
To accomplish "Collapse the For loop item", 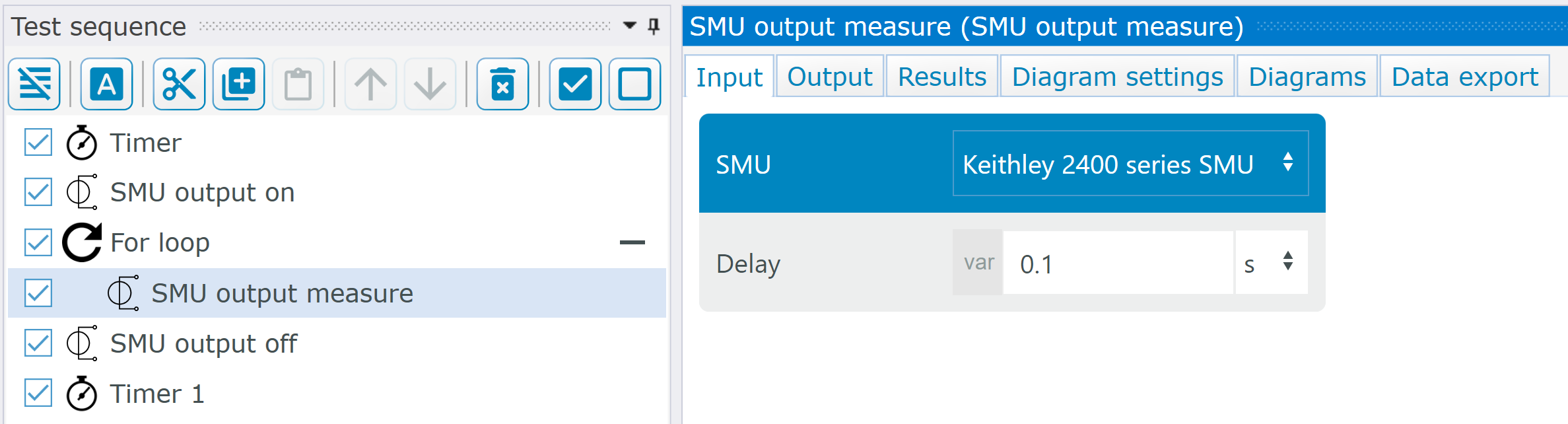I will click(x=632, y=242).
